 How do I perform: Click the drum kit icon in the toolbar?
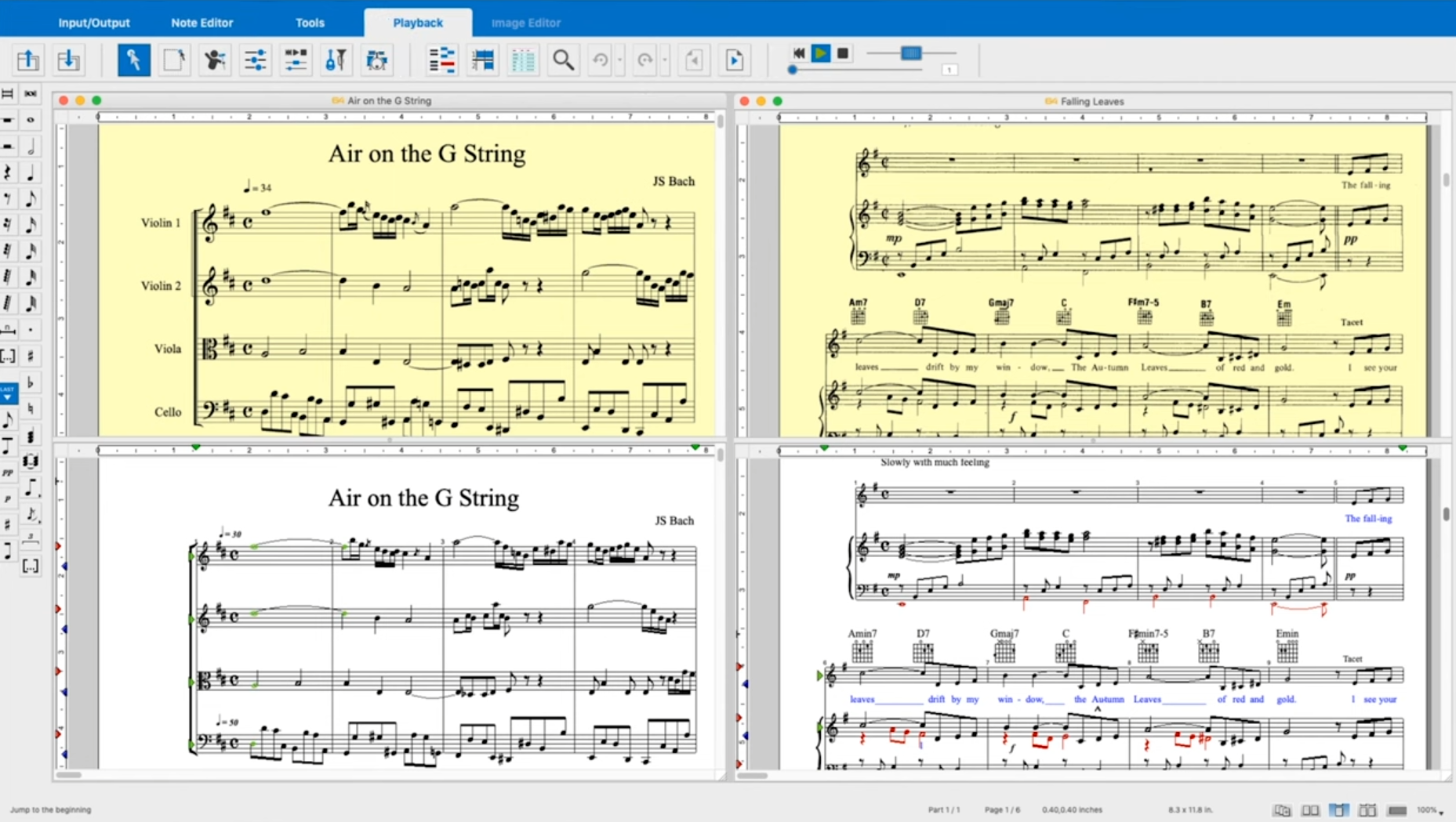click(376, 60)
